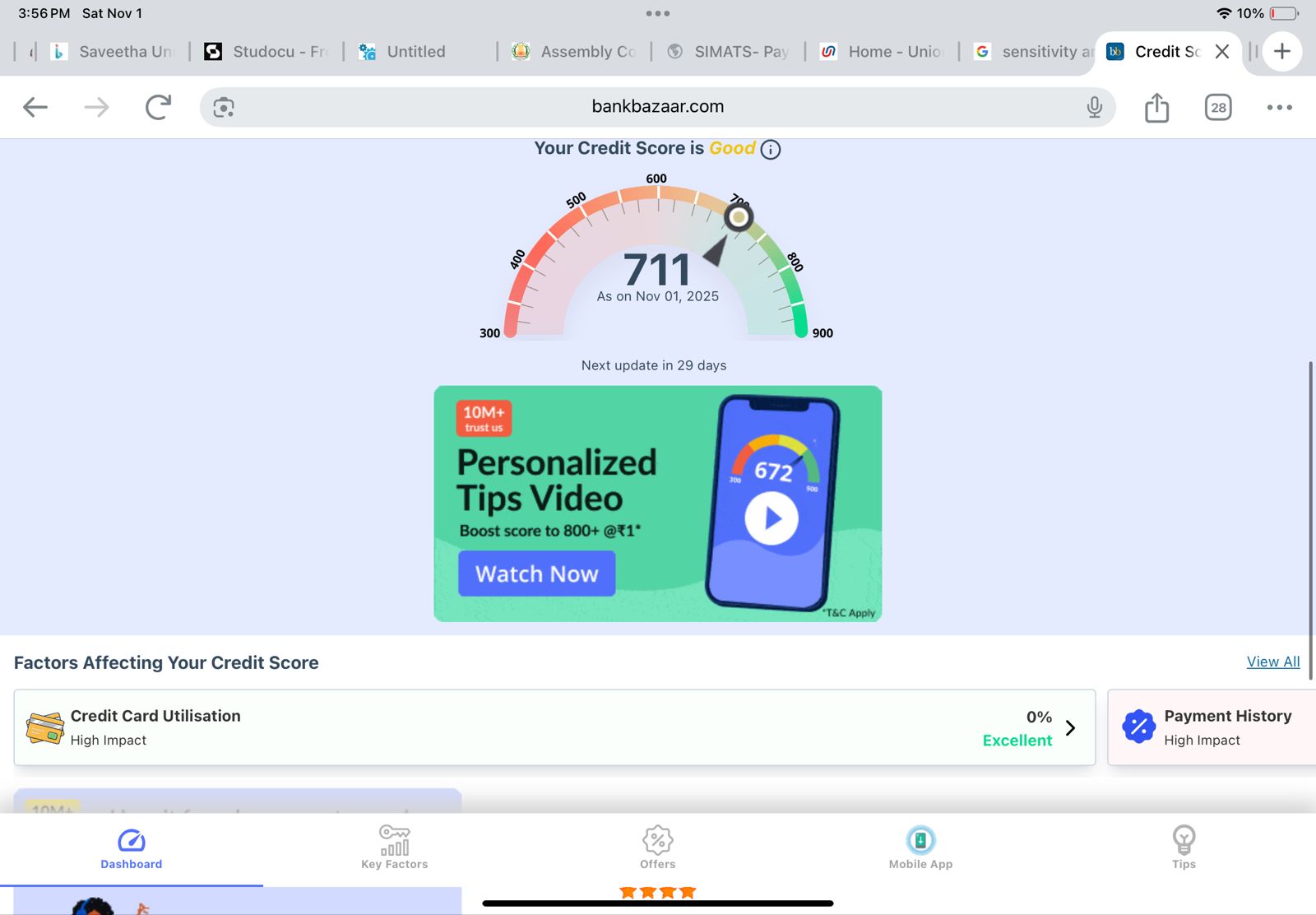Expand Credit Card Utilisation details chevron

(x=1070, y=728)
